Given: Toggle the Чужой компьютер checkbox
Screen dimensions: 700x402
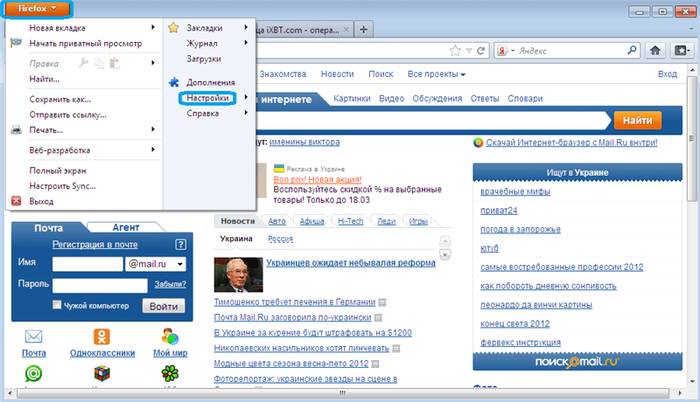Looking at the screenshot, I should [57, 305].
